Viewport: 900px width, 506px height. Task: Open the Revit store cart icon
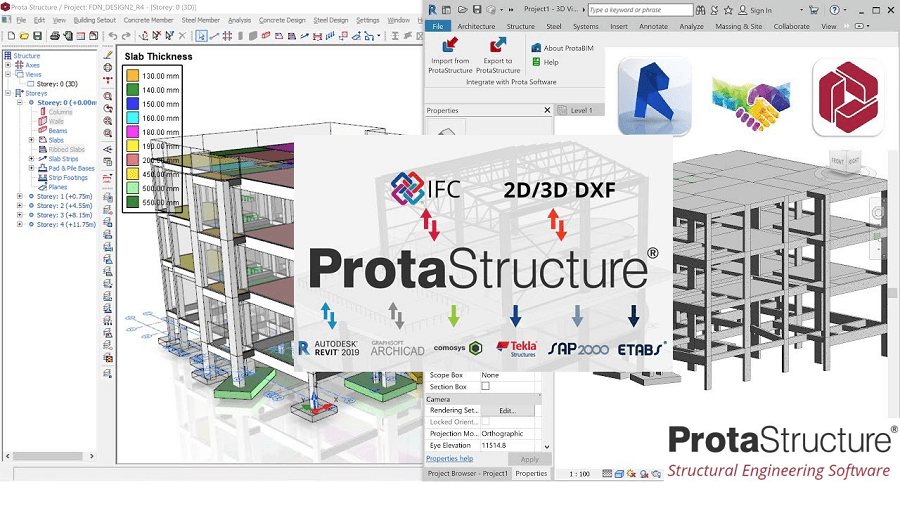(x=813, y=10)
